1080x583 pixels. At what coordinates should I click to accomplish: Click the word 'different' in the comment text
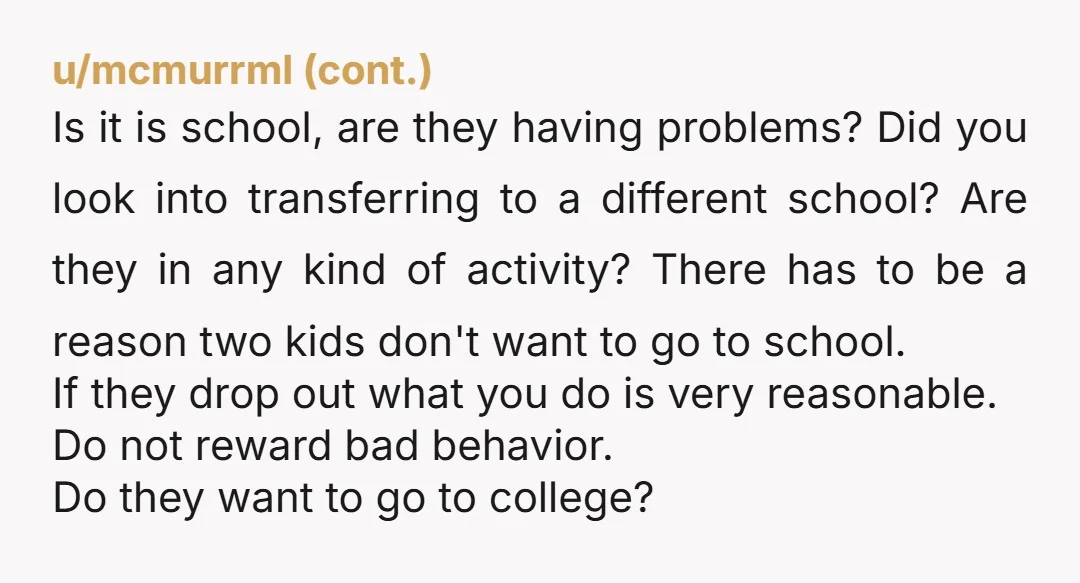(684, 199)
